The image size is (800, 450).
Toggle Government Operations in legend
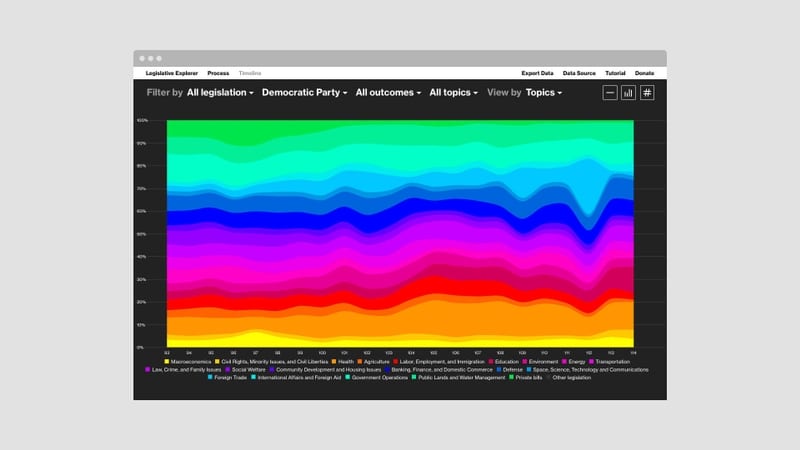(379, 378)
